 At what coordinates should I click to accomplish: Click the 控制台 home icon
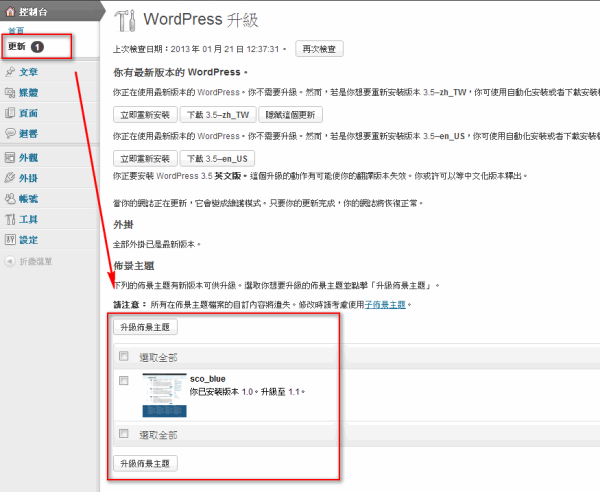pos(10,11)
